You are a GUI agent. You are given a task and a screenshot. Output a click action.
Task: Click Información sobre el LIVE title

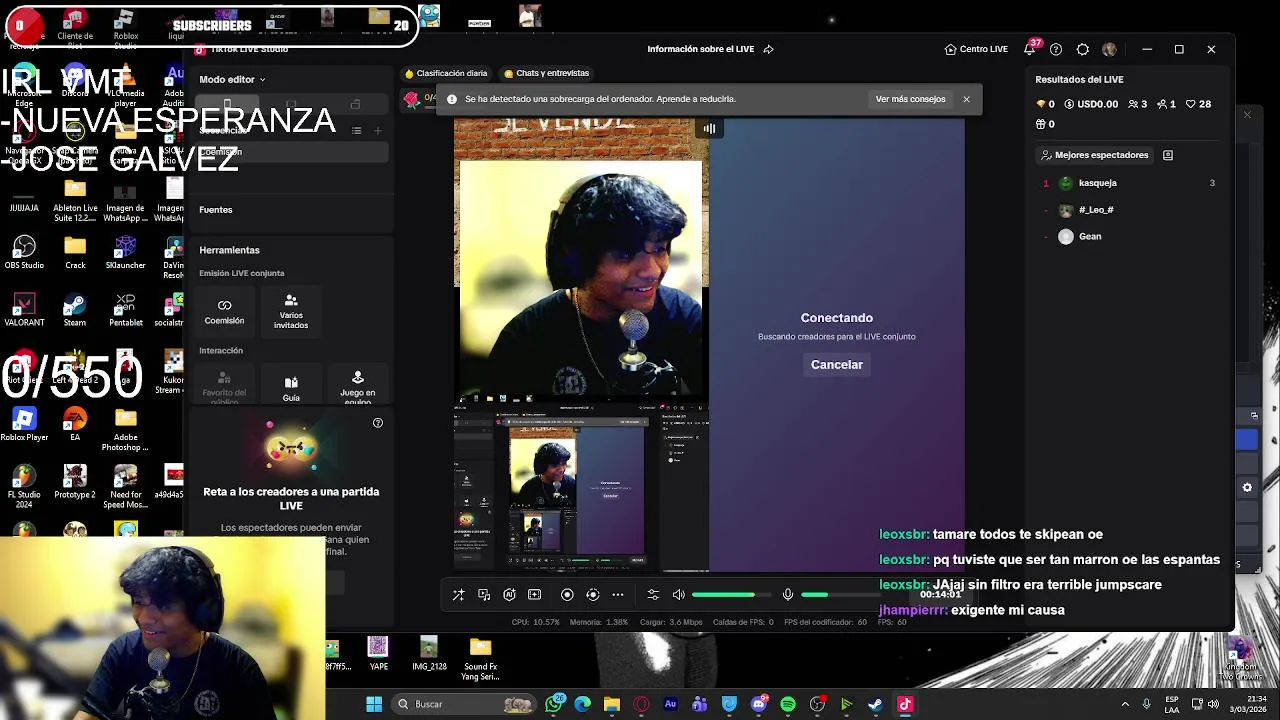pyautogui.click(x=700, y=49)
